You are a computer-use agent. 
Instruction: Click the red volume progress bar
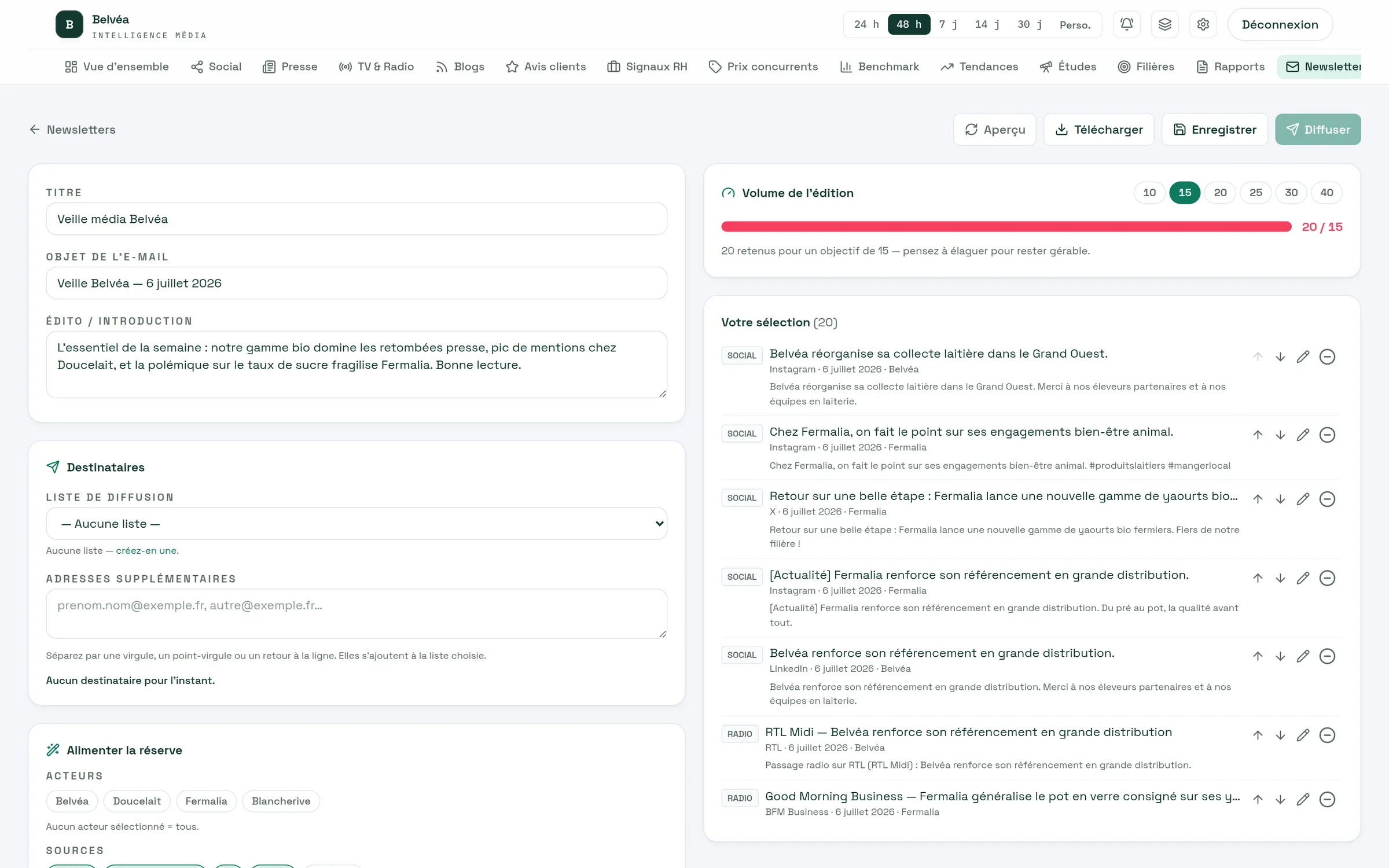point(1006,227)
